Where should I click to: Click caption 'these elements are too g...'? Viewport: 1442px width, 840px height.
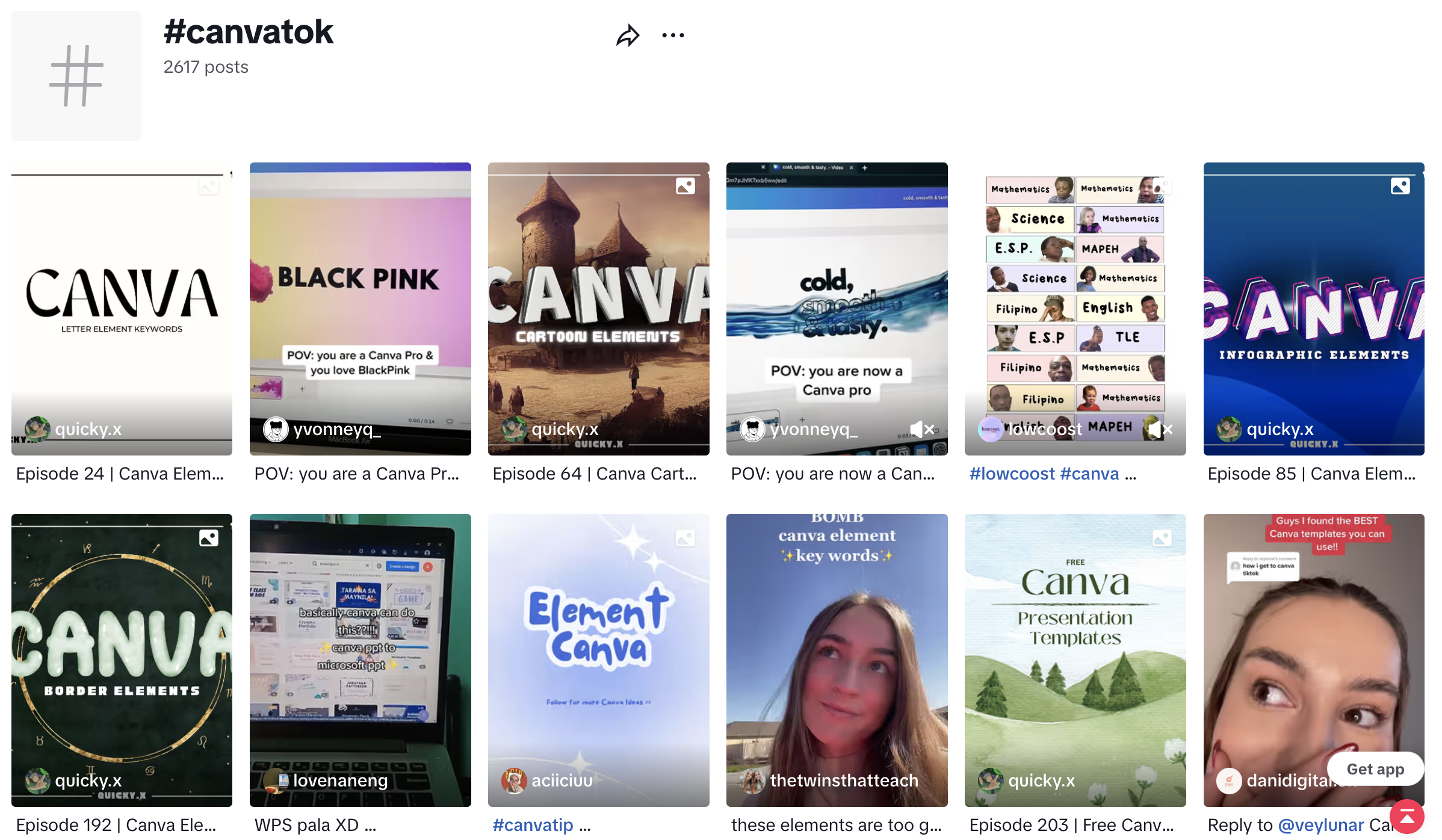click(x=837, y=825)
